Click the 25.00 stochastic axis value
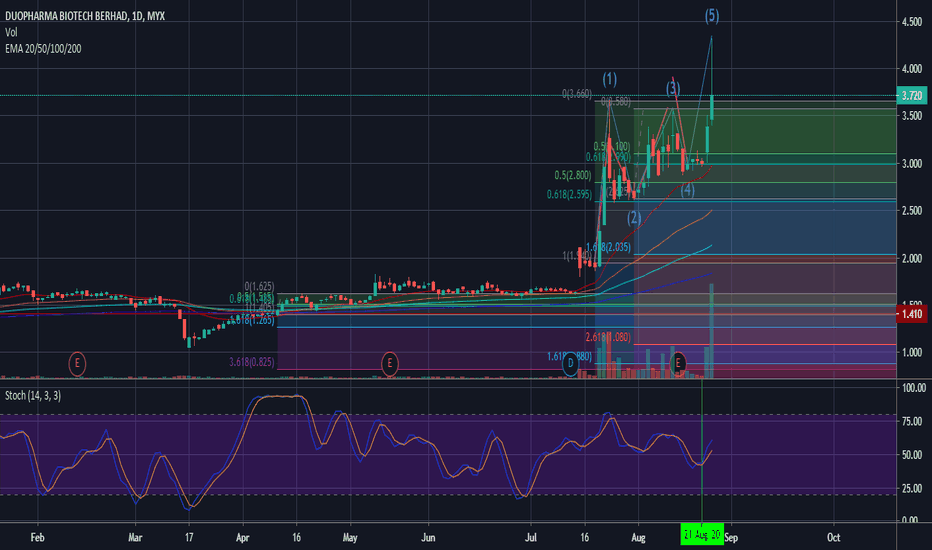The height and width of the screenshot is (550, 932). point(912,489)
